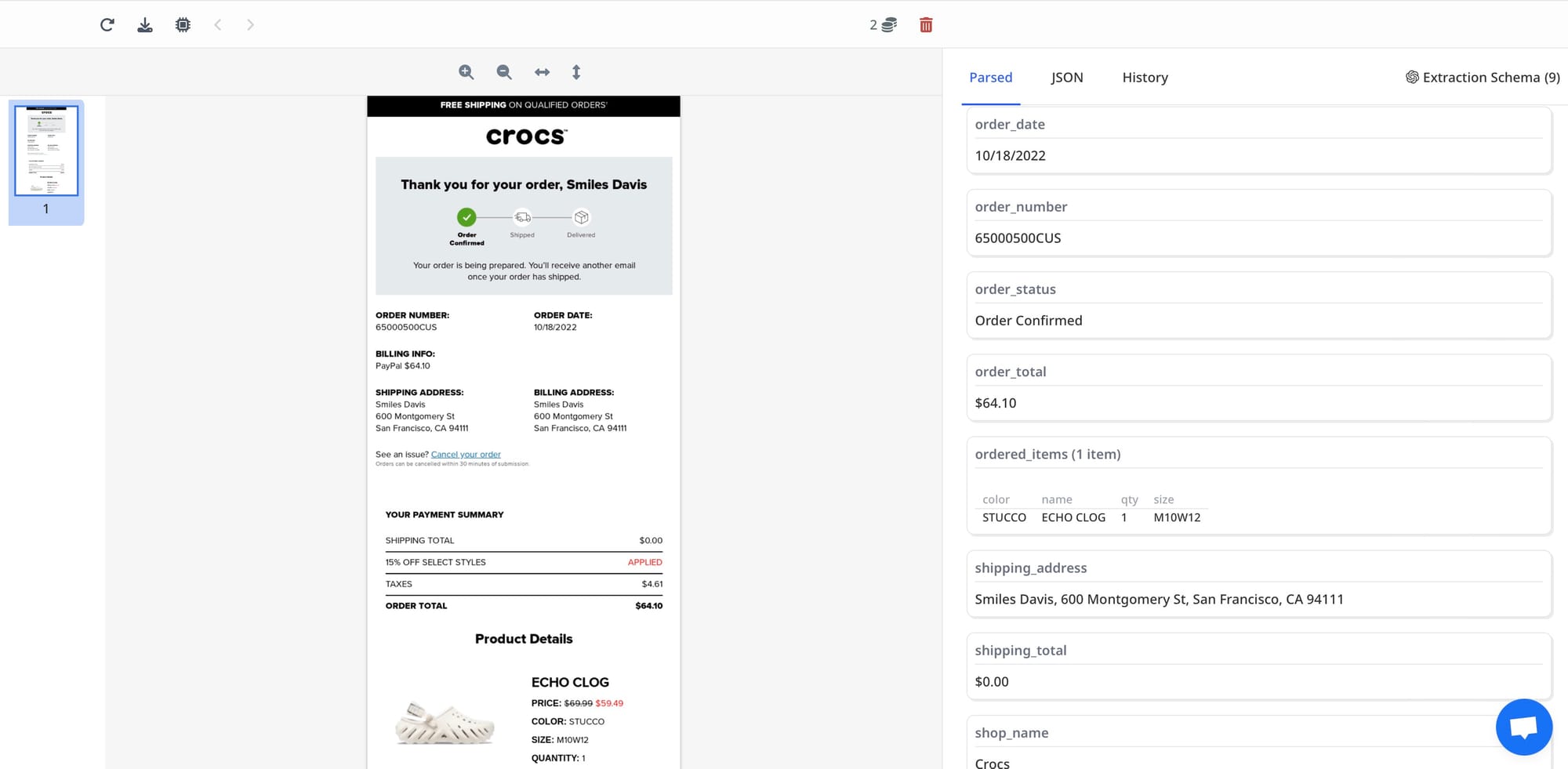Screen dimensions: 1568x769
Task: Zoom in on the document preview
Action: tap(466, 72)
